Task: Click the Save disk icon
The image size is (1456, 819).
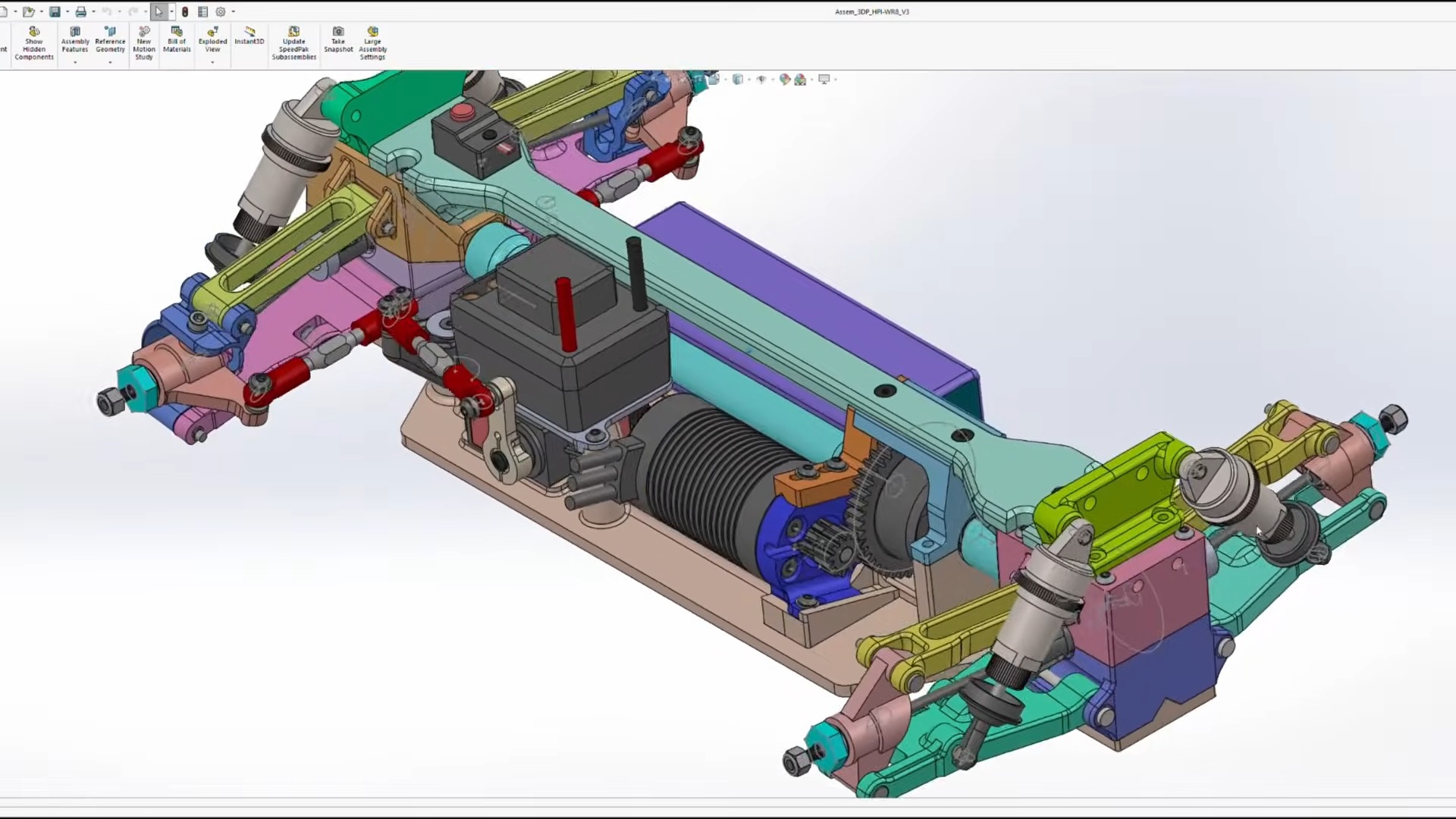Action: point(55,11)
